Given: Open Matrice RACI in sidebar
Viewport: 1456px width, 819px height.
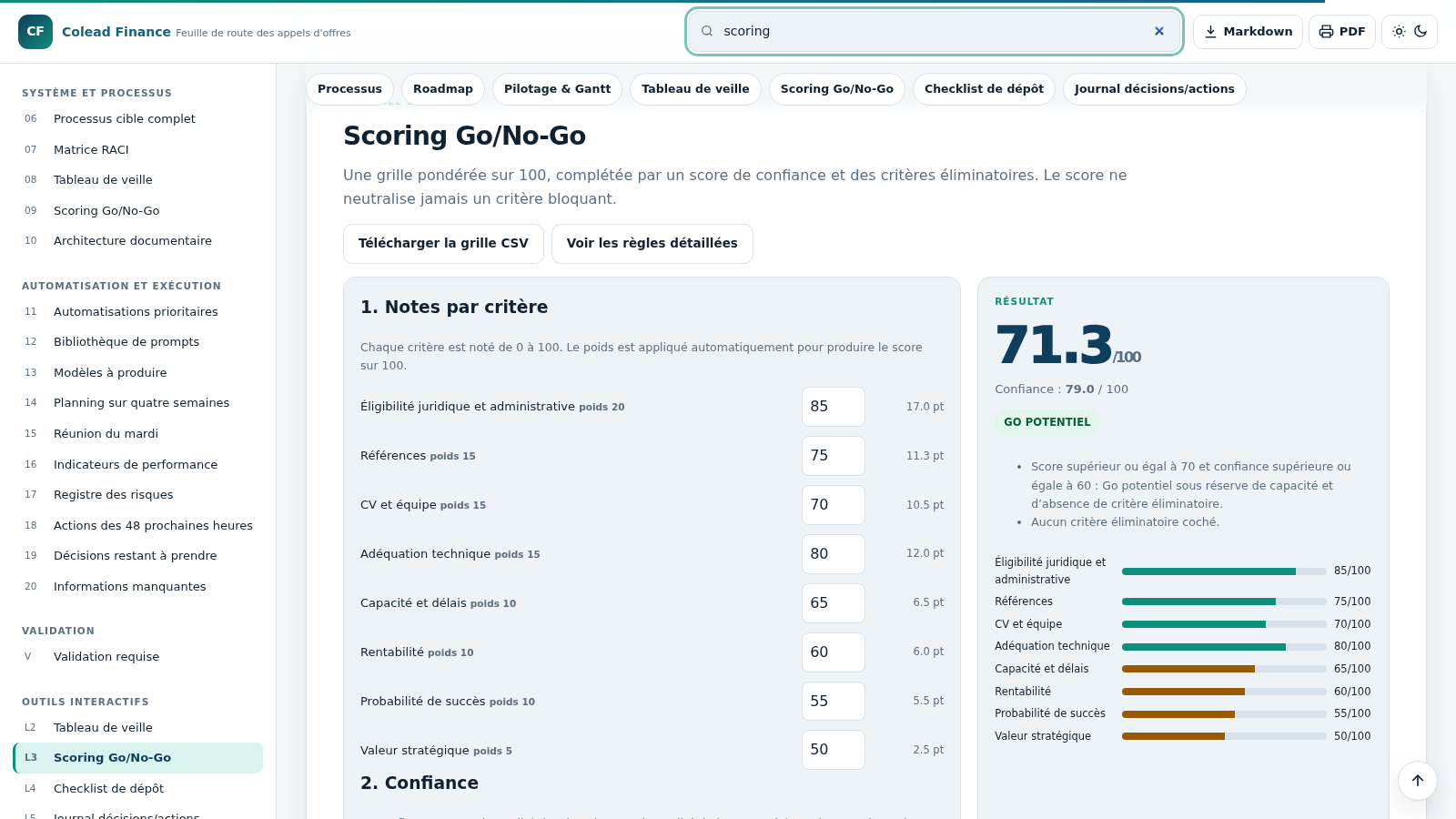Looking at the screenshot, I should (x=138, y=149).
